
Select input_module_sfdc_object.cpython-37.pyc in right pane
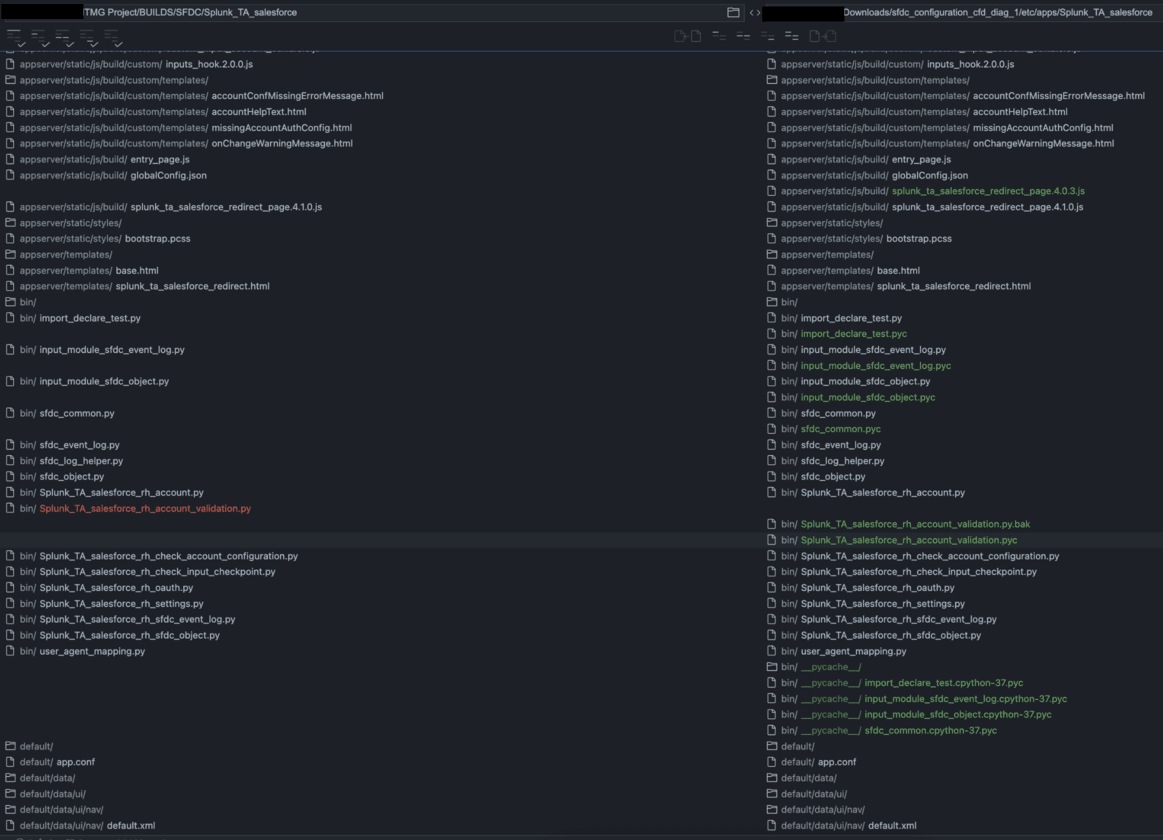pos(958,715)
